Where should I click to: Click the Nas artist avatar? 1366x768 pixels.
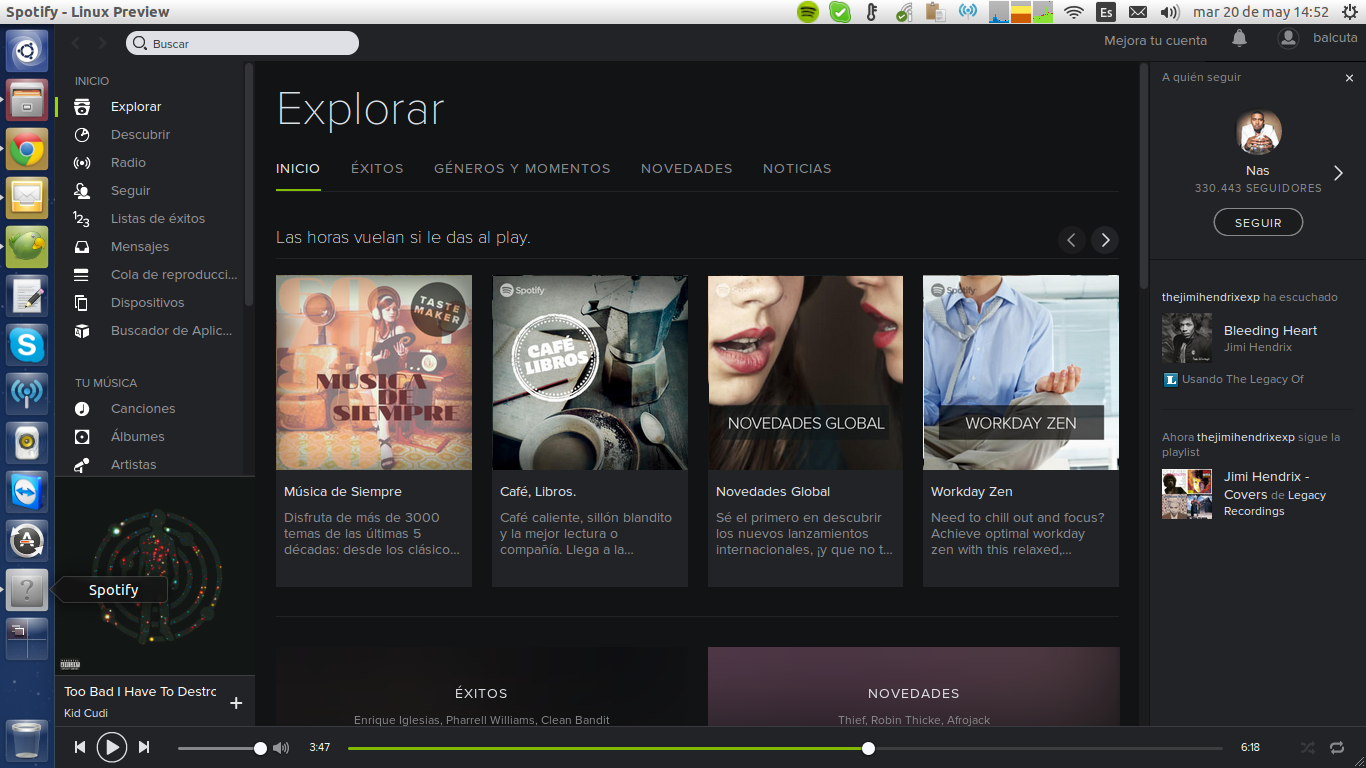pyautogui.click(x=1258, y=132)
